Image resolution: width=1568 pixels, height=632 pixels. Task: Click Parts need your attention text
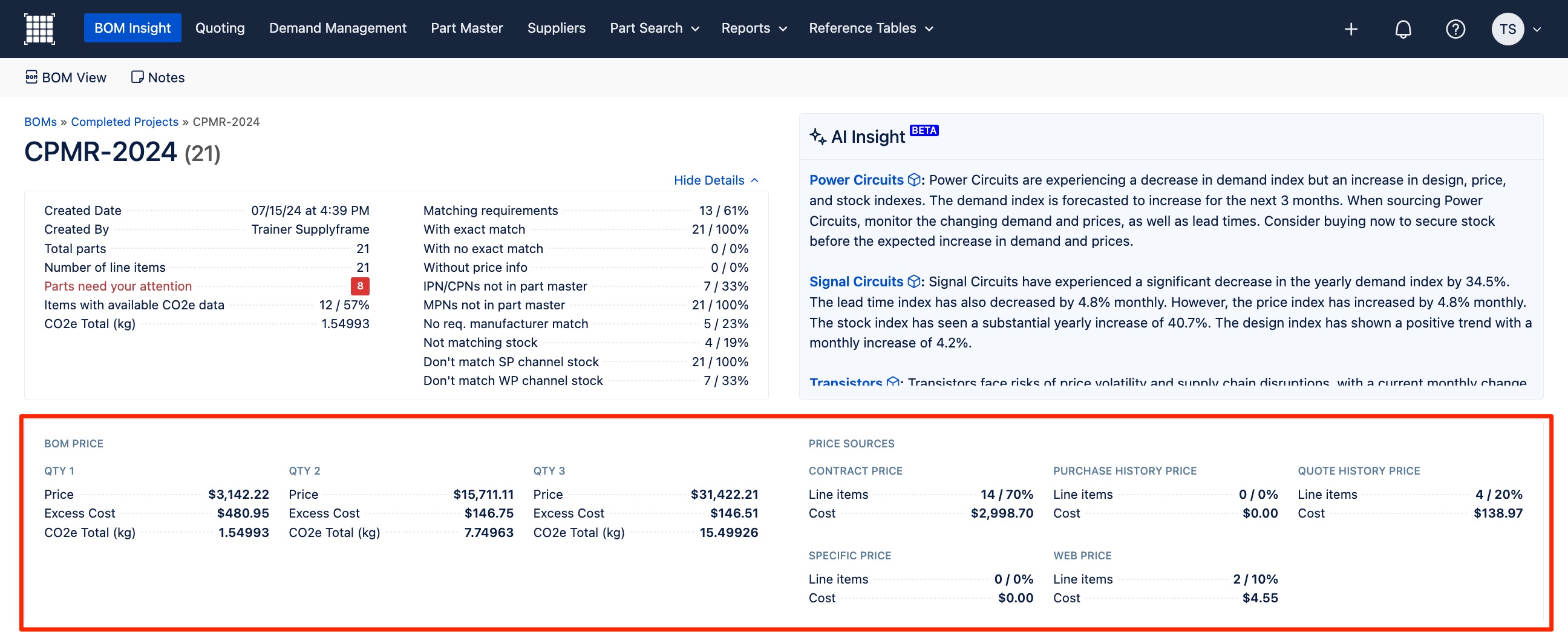pos(117,286)
